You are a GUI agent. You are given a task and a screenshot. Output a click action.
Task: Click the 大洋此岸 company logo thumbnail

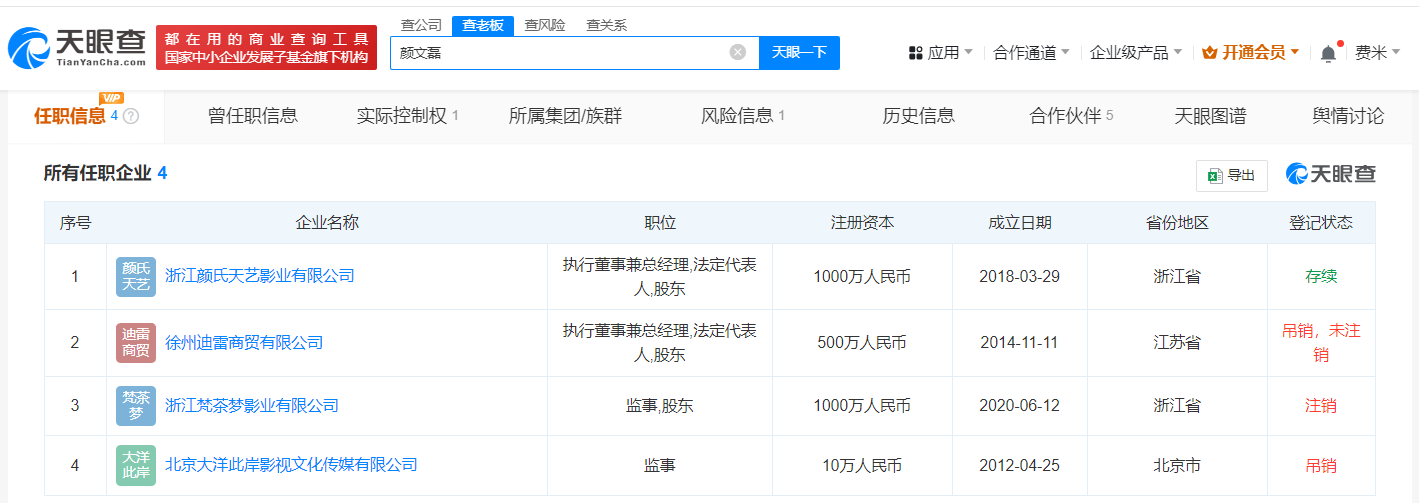click(136, 465)
